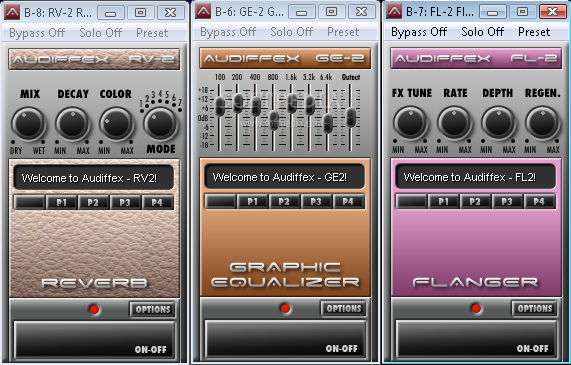Click the 800 Hz fader handle on GE-2
The image size is (571, 365).
[273, 121]
